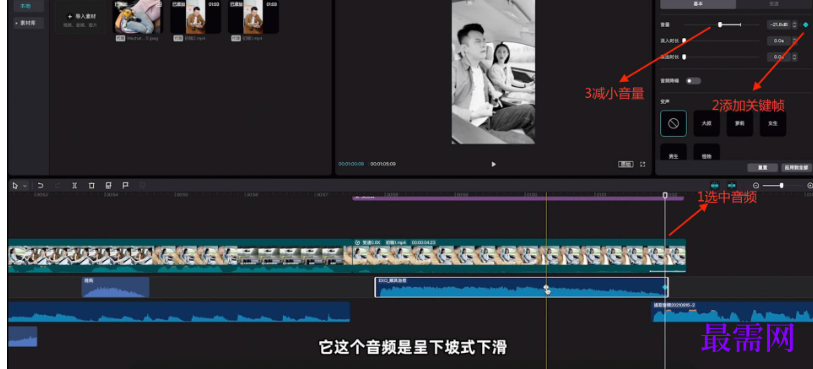
Task: Select the first video clip on main track
Action: tap(180, 256)
